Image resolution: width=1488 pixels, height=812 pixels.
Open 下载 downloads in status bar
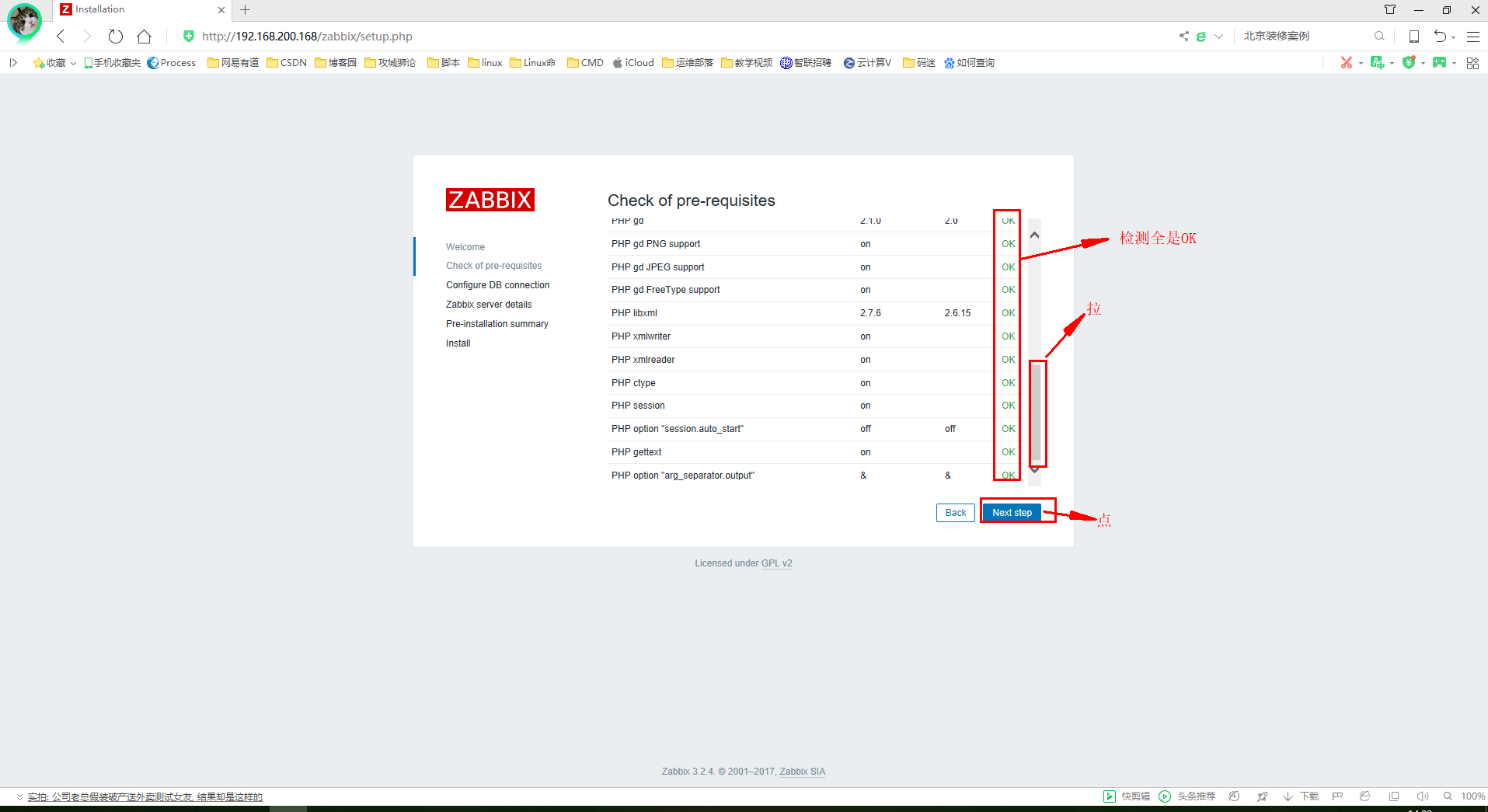1302,796
